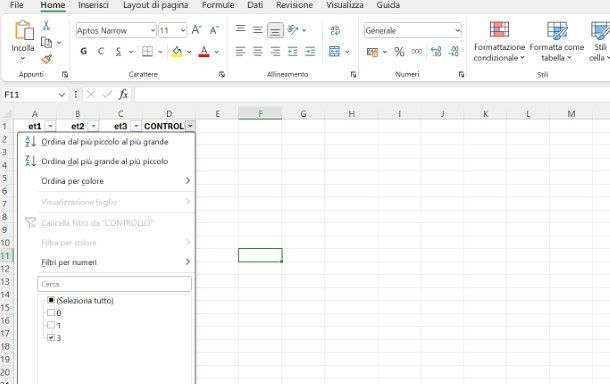The width and height of the screenshot is (610, 384).
Task: Open Ordina per colore submenu
Action: tap(106, 181)
